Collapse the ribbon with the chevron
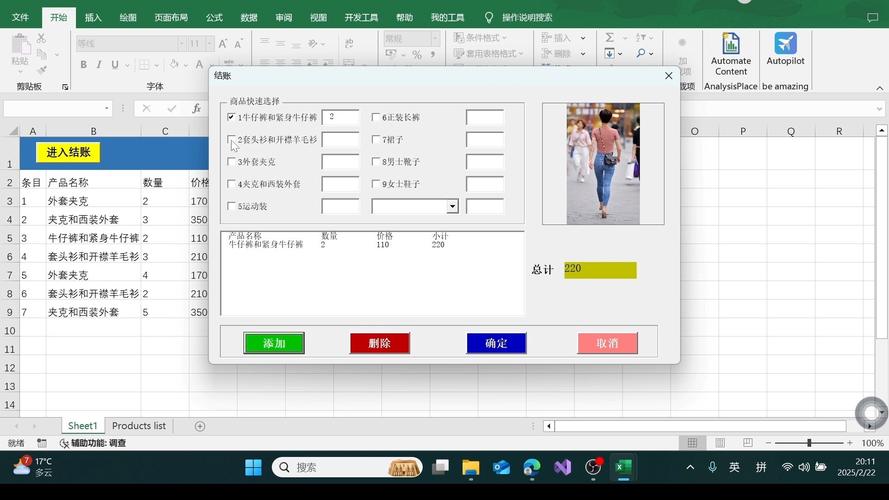The height and width of the screenshot is (500, 889). pyautogui.click(x=879, y=88)
